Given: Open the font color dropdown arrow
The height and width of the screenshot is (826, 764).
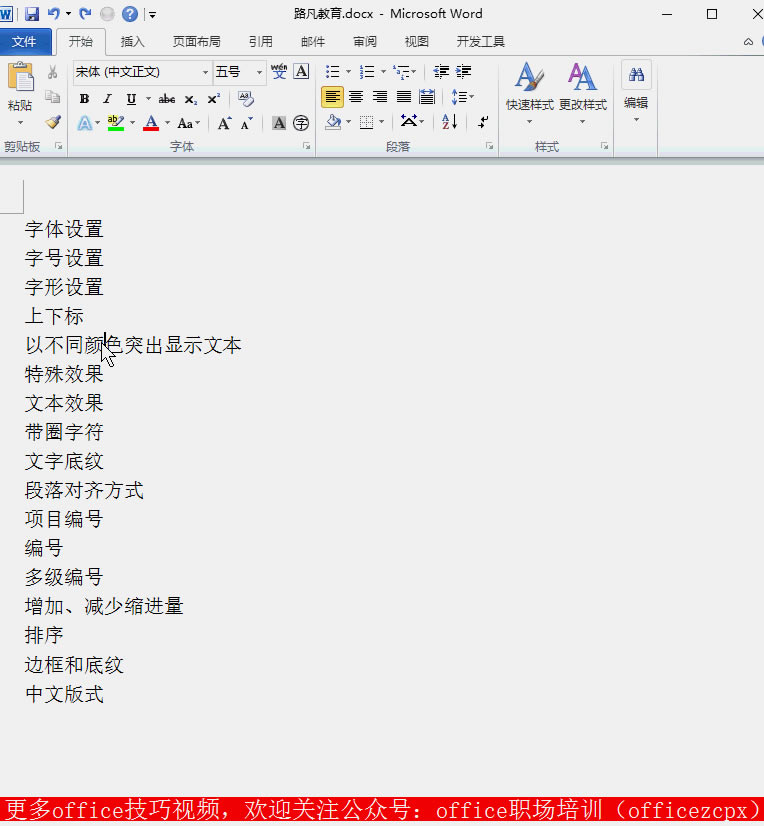Looking at the screenshot, I should coord(168,123).
